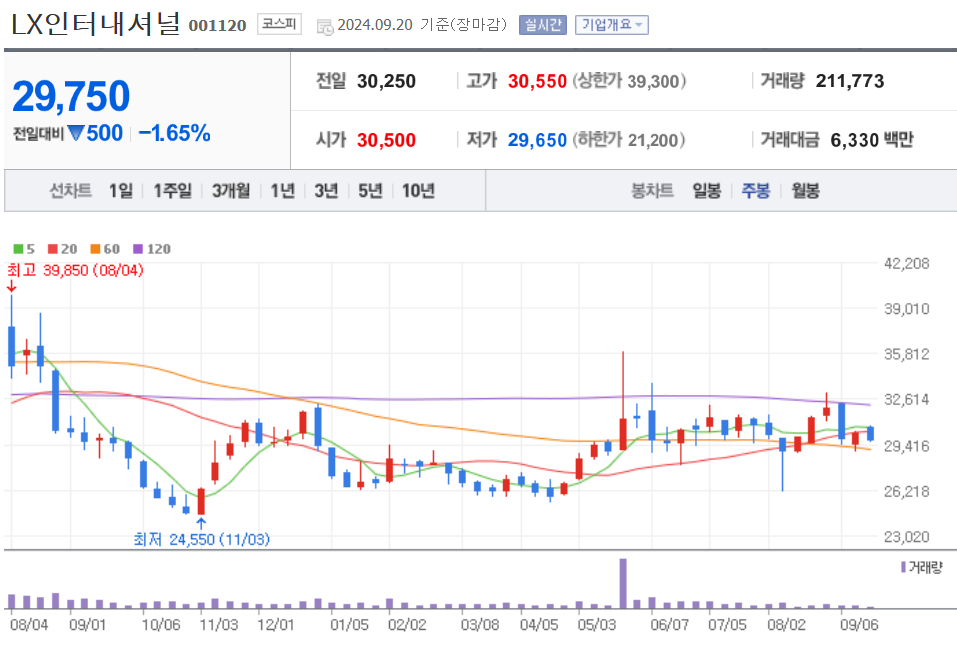
Task: Select the 1주일 line chart tab
Action: pyautogui.click(x=172, y=191)
